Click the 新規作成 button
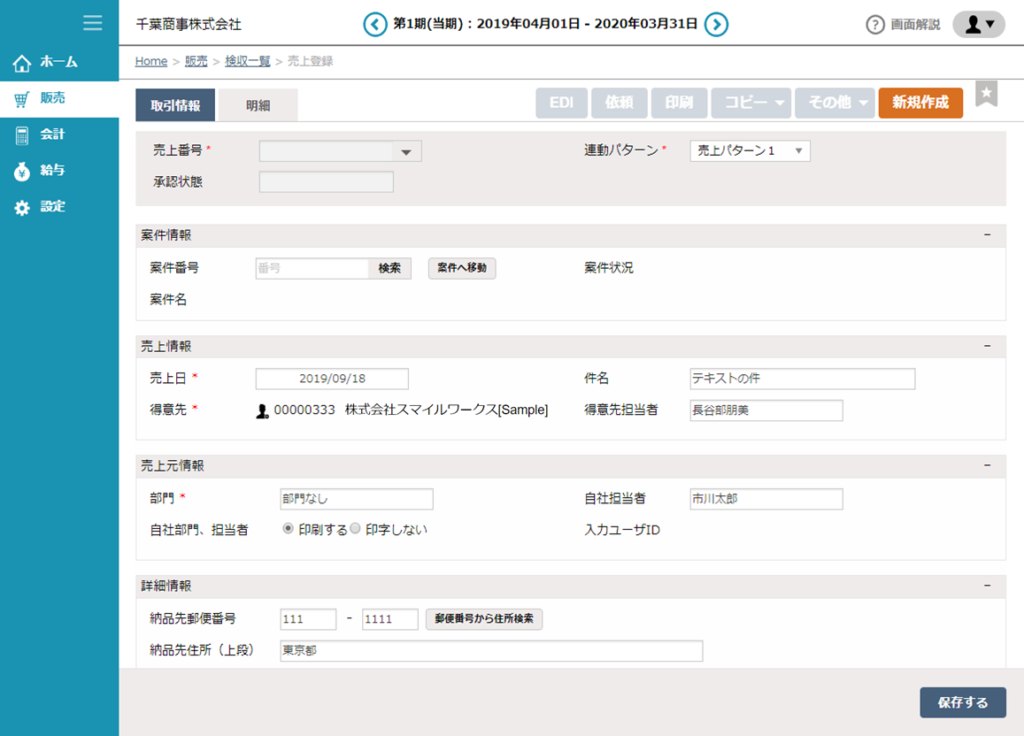Screen dimensions: 1024x736 click(x=920, y=102)
